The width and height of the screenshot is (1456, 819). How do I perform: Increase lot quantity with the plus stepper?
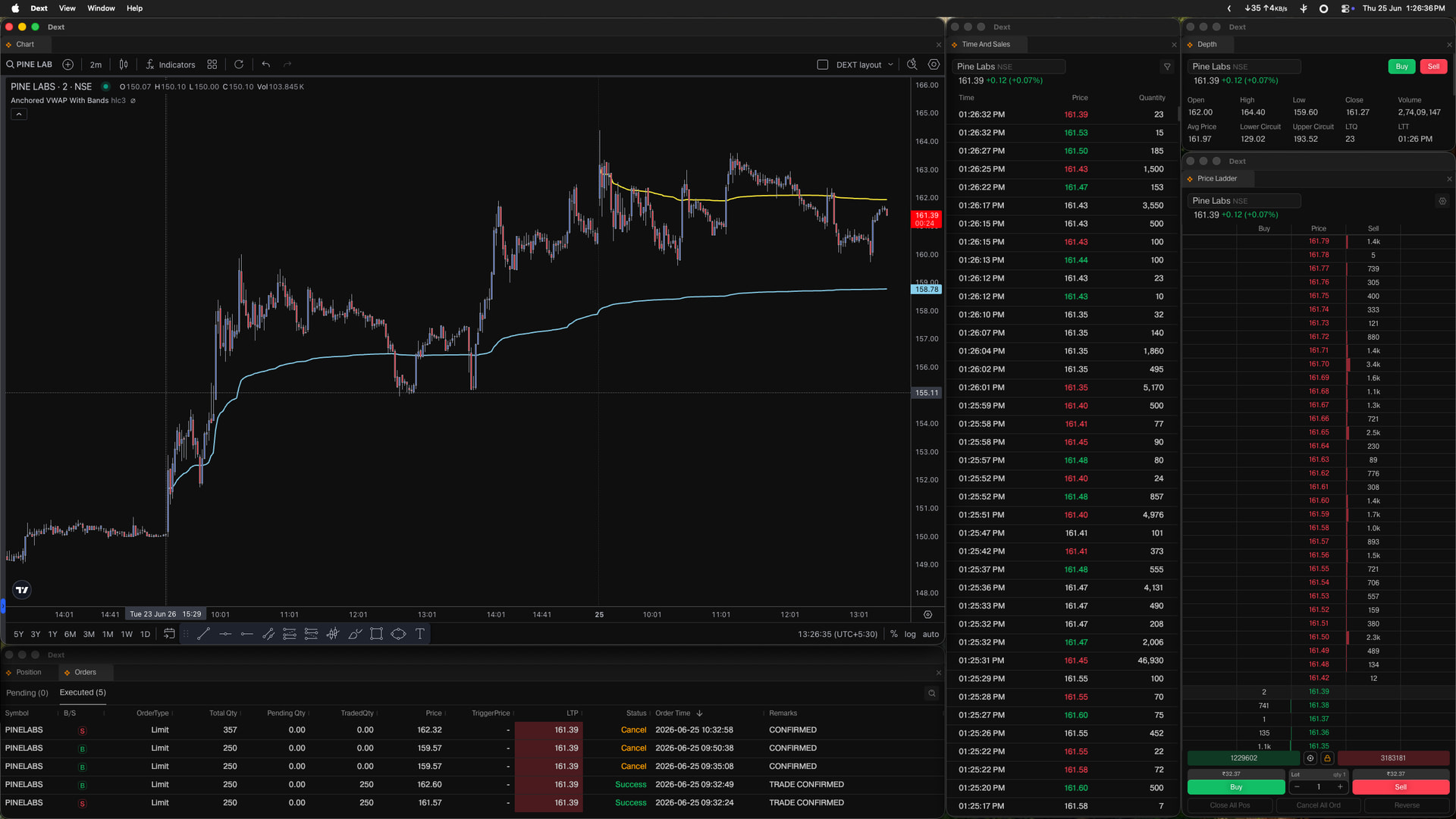coord(1340,787)
